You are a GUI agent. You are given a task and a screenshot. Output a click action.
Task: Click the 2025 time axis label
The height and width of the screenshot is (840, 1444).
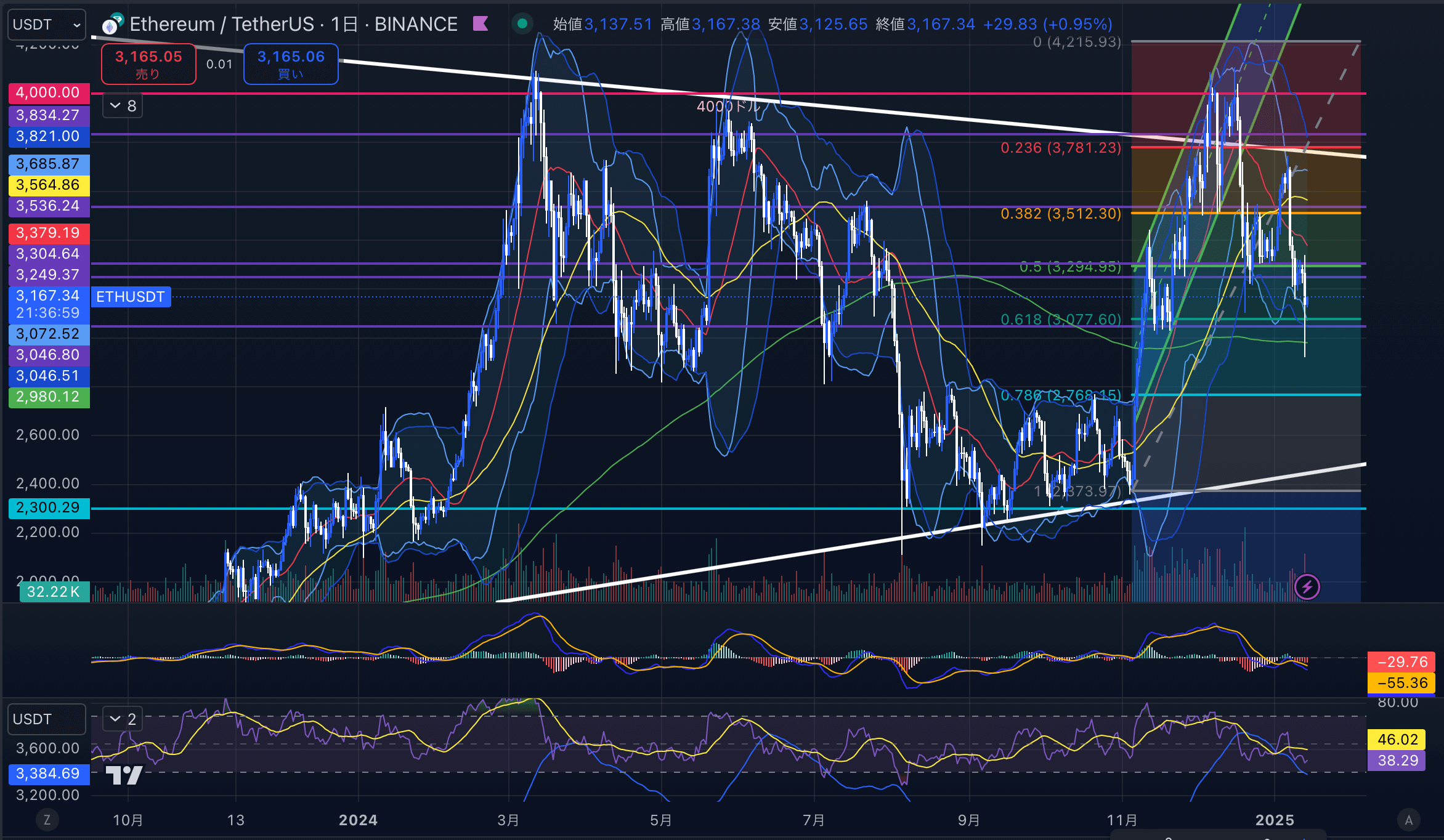pyautogui.click(x=1275, y=820)
